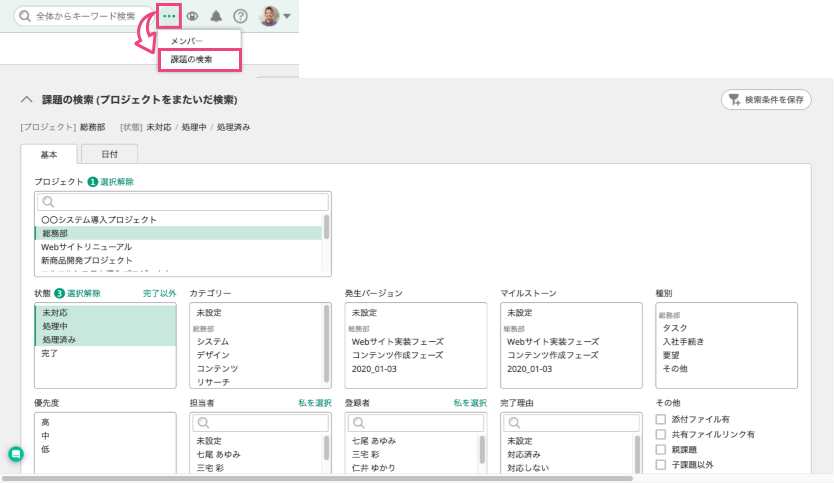This screenshot has height=483, width=834.
Task: Select コンテンツ category
Action: point(256,369)
